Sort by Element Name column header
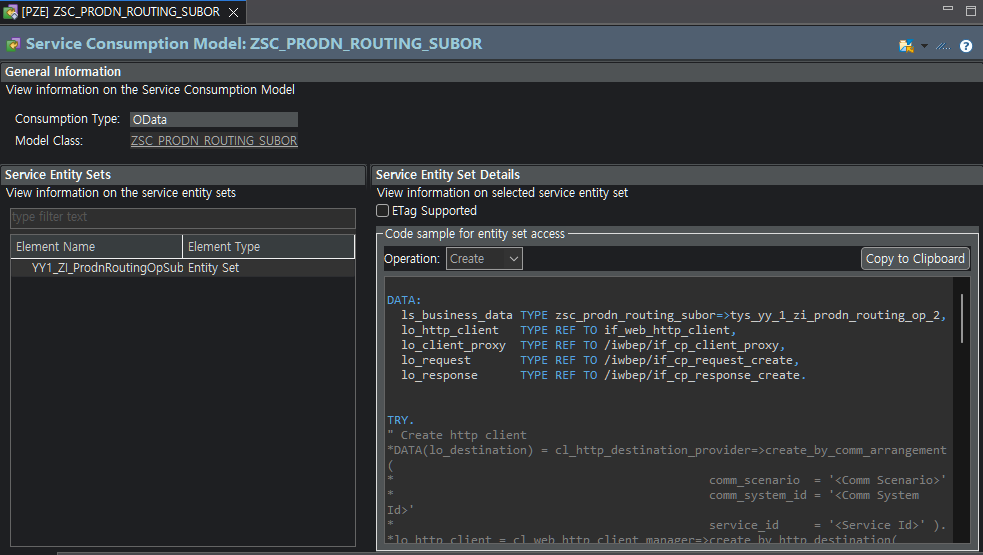Image resolution: width=983 pixels, height=555 pixels. [97, 246]
